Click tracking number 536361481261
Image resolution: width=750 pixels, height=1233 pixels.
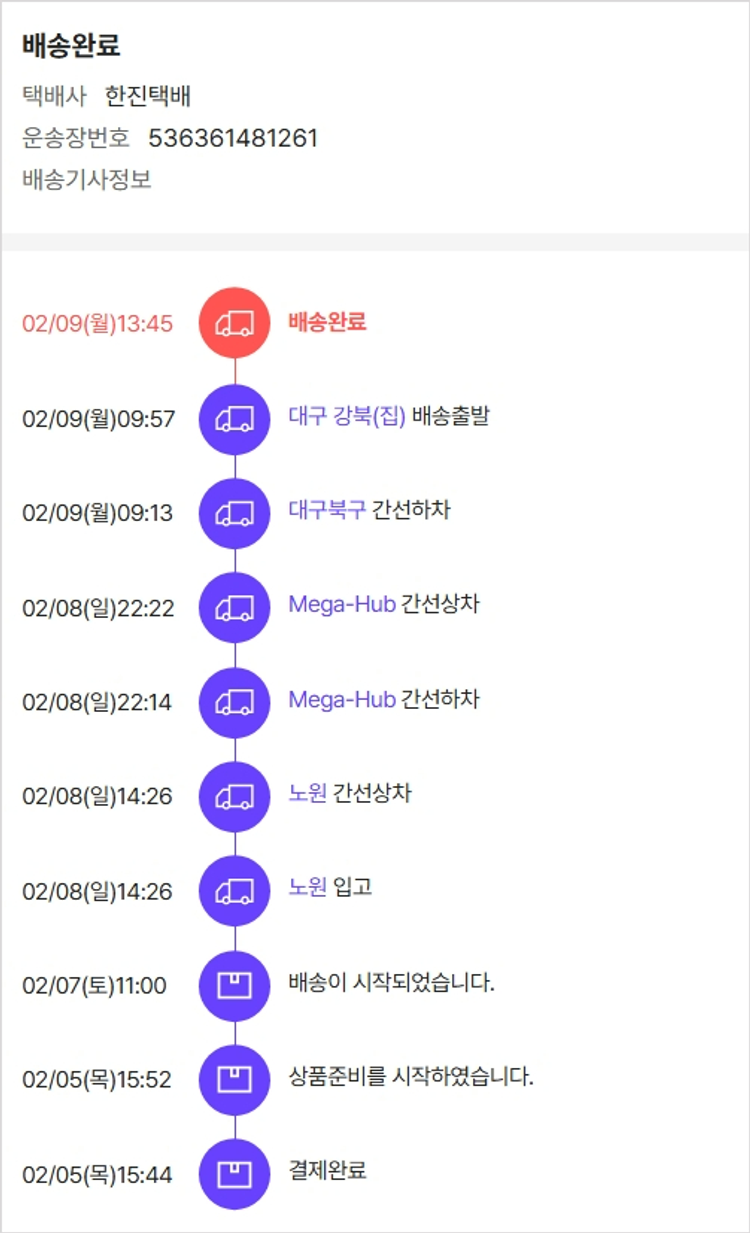[233, 138]
